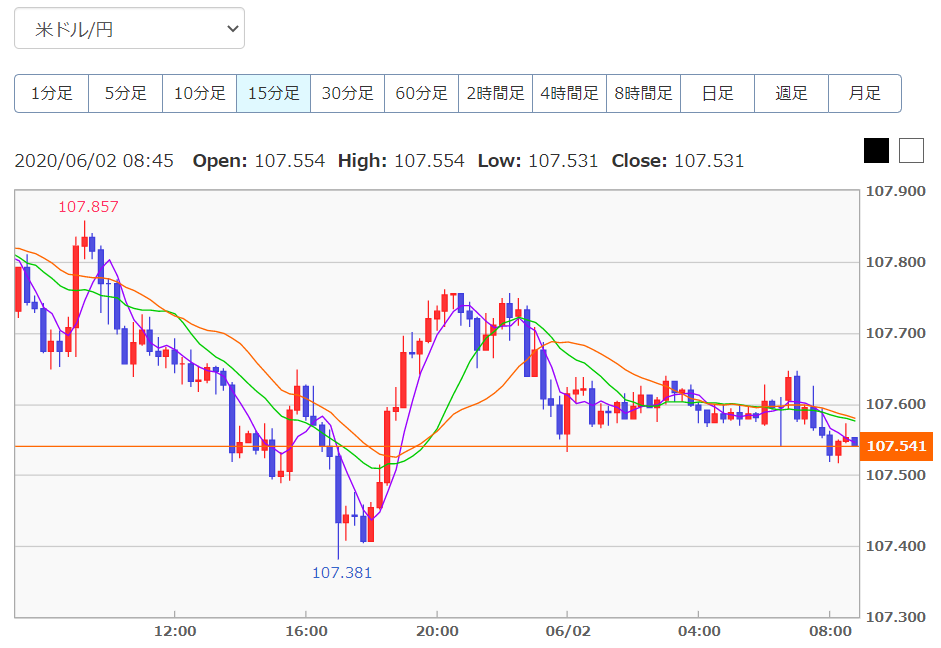
Task: Click the Open value 107.554
Action: click(290, 161)
